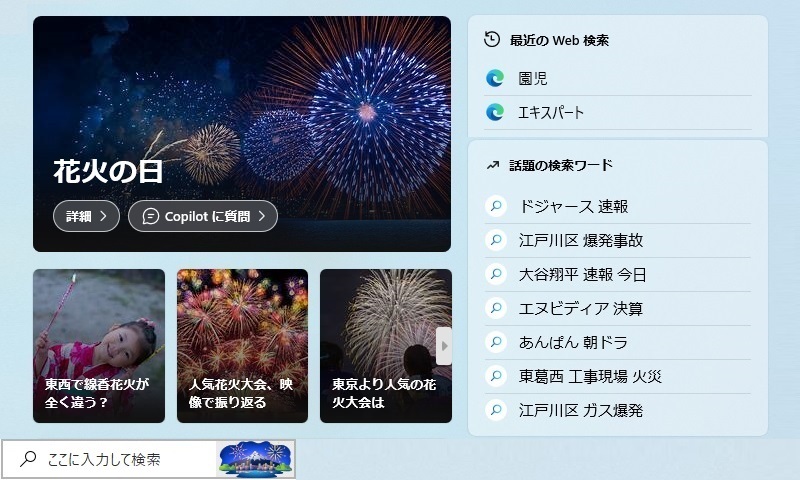Open 詳細 for 花火の日
800x480 pixels.
[x=86, y=216]
